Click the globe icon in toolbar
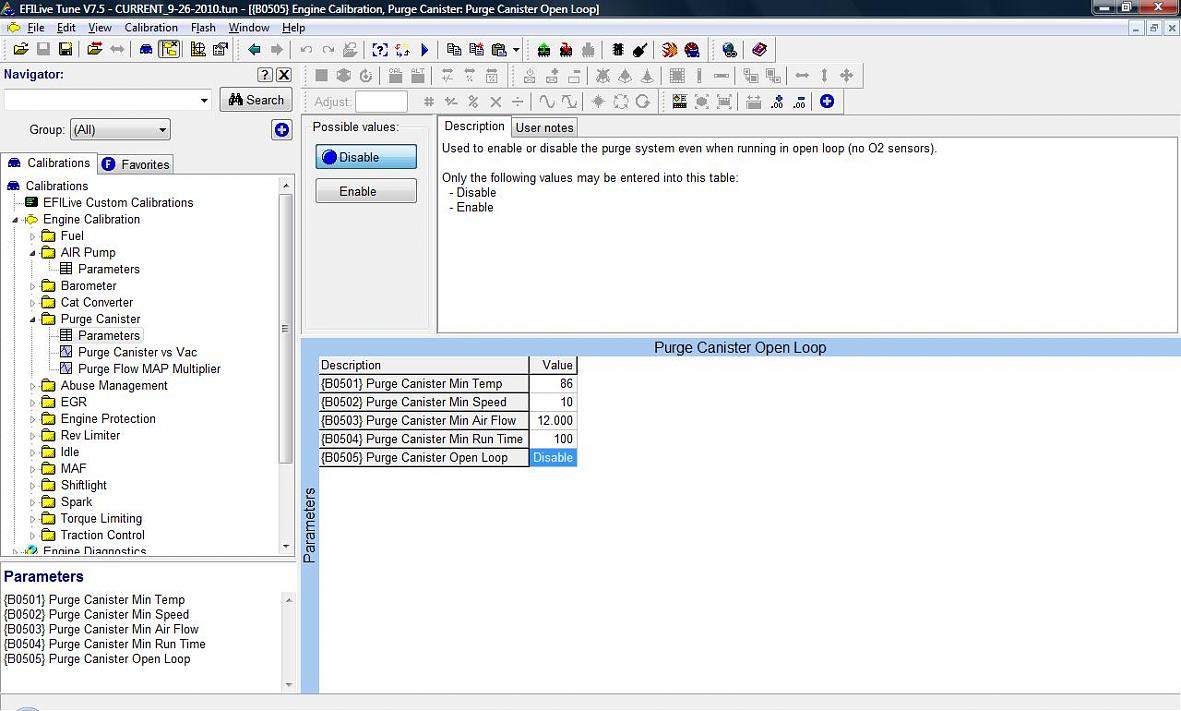This screenshot has height=711, width=1181. click(729, 49)
